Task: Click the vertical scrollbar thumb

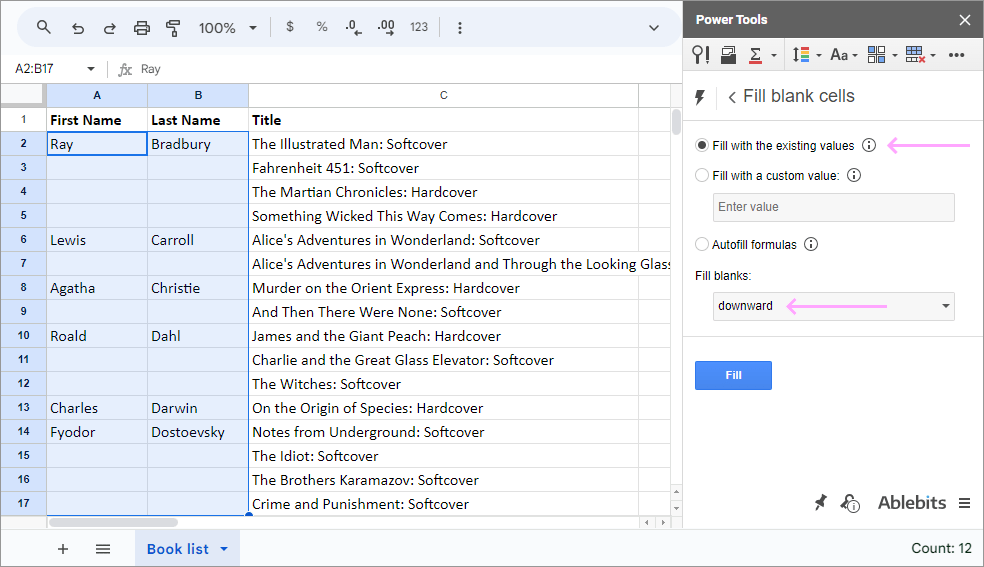Action: (x=676, y=122)
